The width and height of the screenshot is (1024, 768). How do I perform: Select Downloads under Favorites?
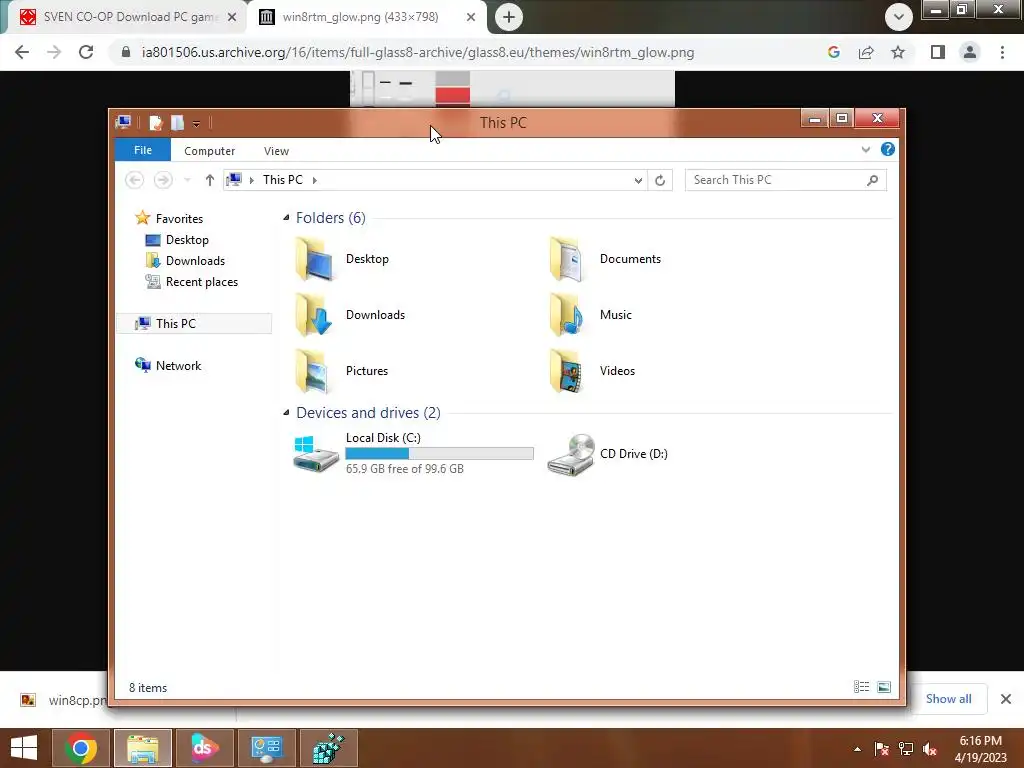click(x=194, y=261)
